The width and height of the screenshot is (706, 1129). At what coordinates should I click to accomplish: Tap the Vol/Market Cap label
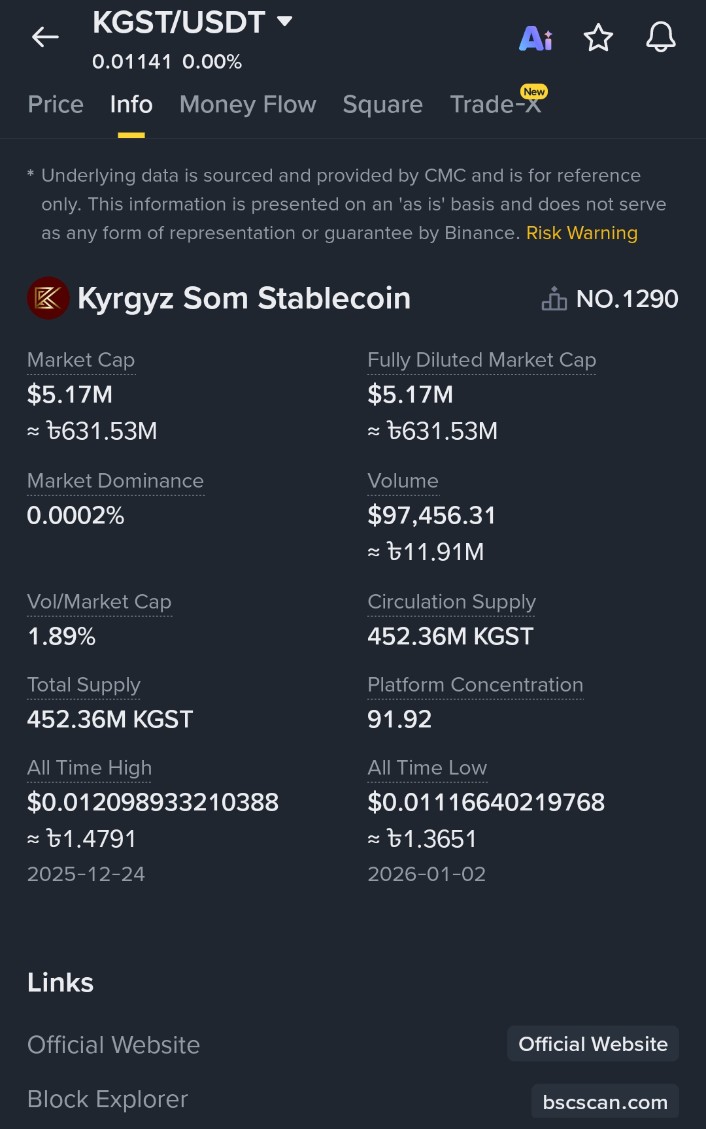(x=99, y=602)
